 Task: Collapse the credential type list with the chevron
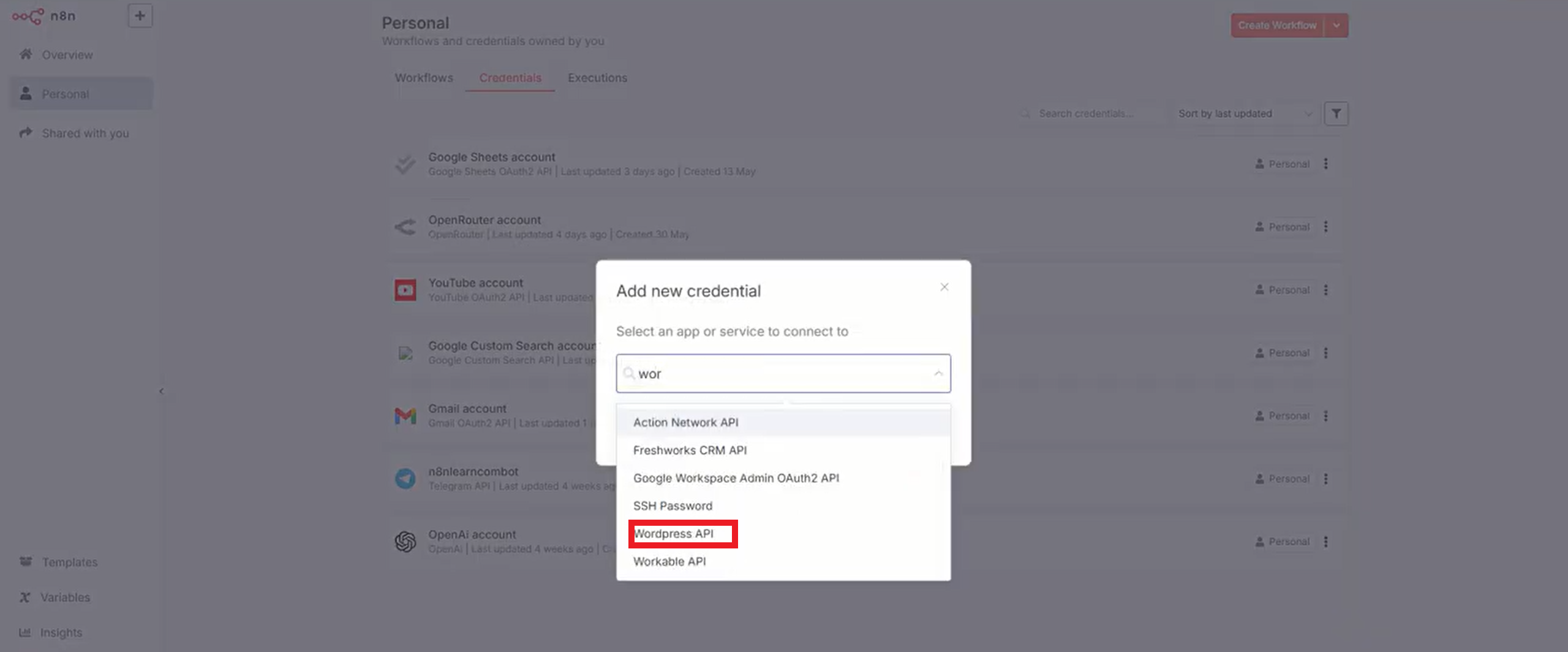938,373
